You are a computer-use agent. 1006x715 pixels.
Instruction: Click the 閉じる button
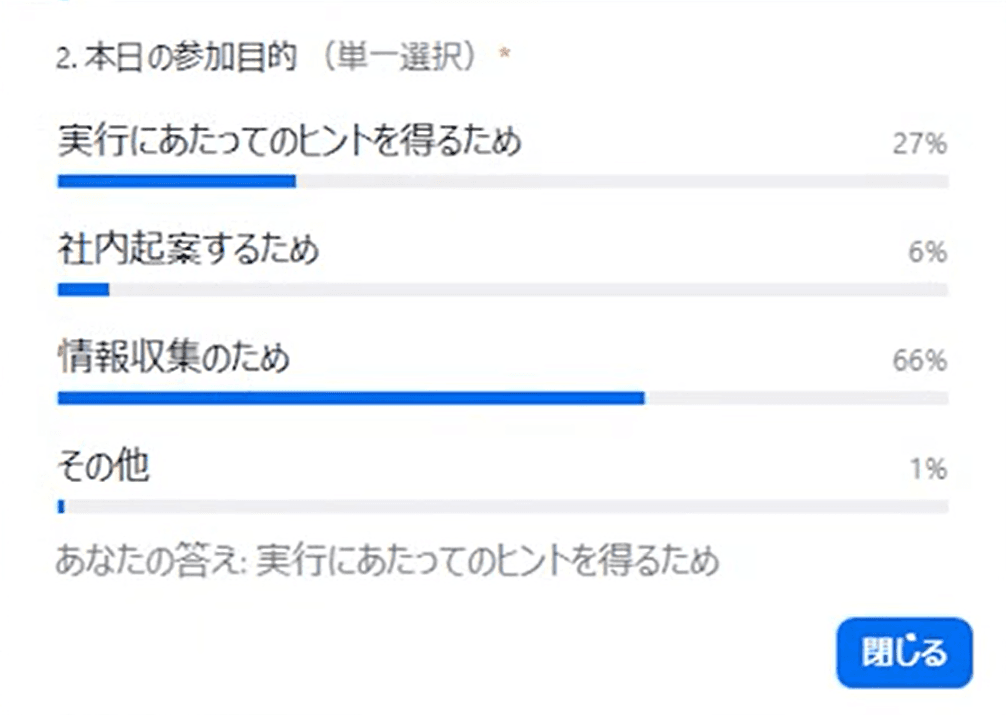click(x=903, y=653)
